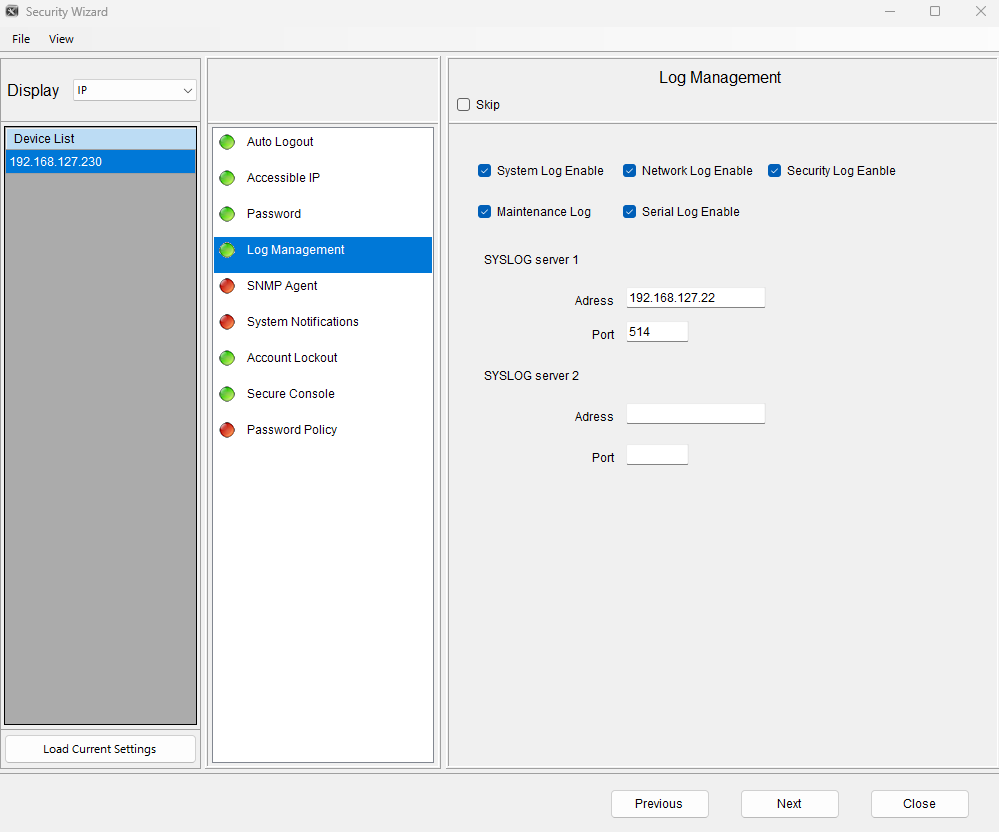999x832 pixels.
Task: Click the red status icon beside SNMP Agent
Action: coord(227,286)
